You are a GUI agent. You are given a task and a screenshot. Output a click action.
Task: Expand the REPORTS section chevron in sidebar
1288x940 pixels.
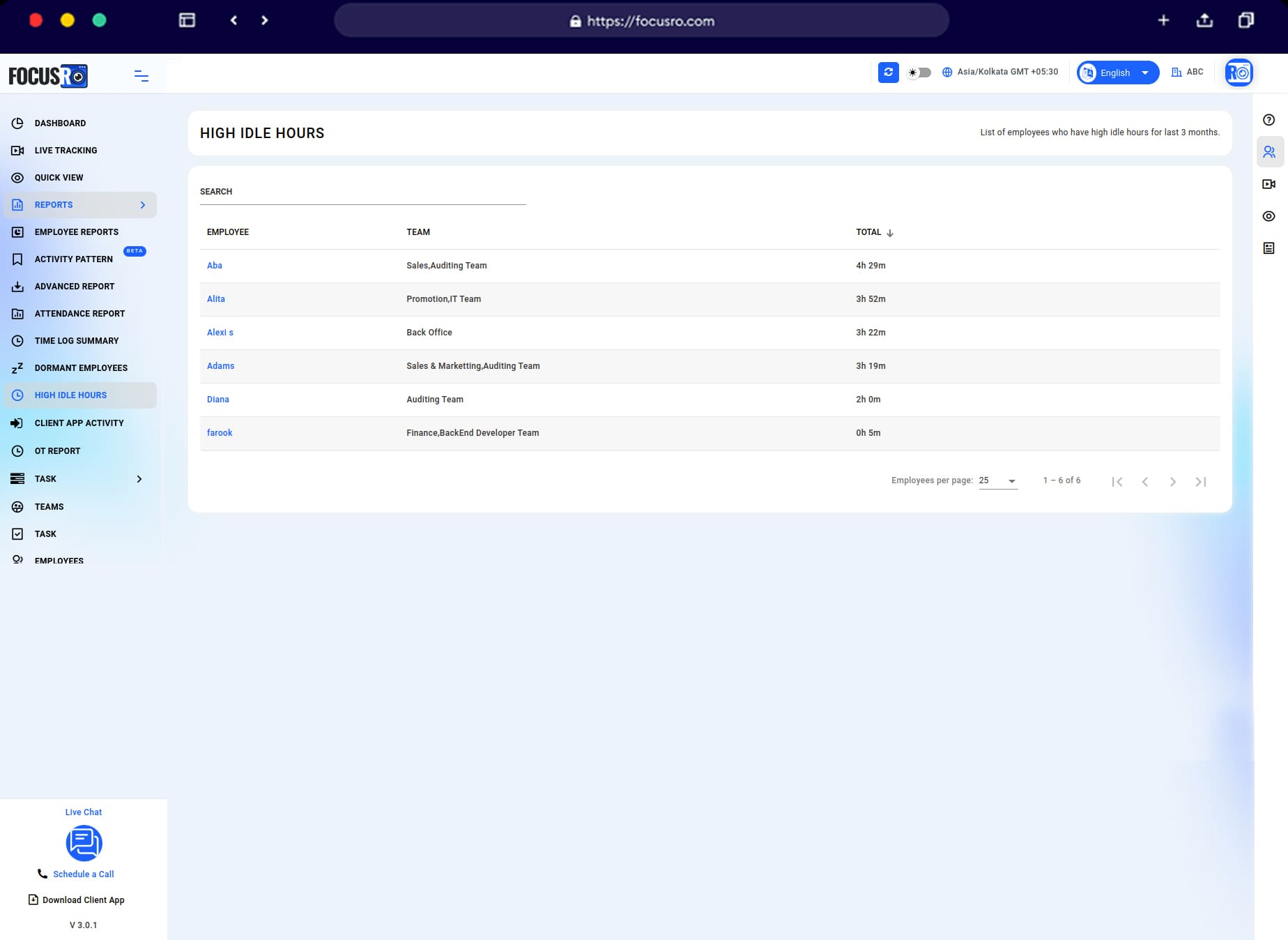pyautogui.click(x=143, y=204)
